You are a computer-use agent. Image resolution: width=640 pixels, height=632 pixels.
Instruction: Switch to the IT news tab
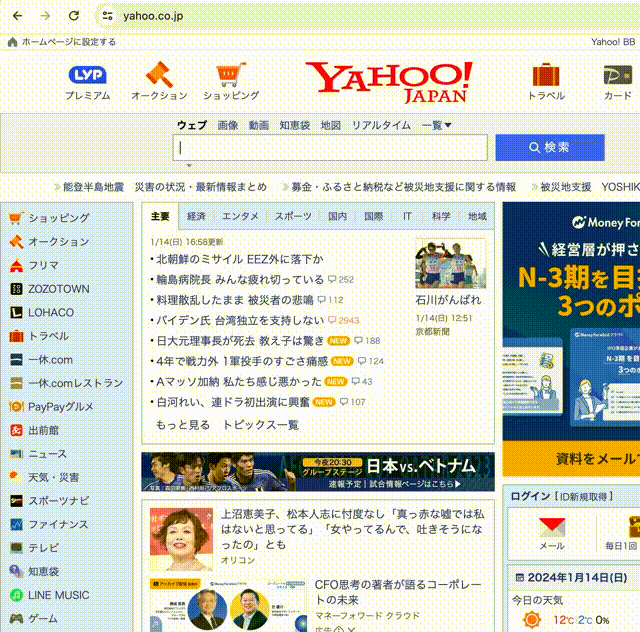coord(407,216)
